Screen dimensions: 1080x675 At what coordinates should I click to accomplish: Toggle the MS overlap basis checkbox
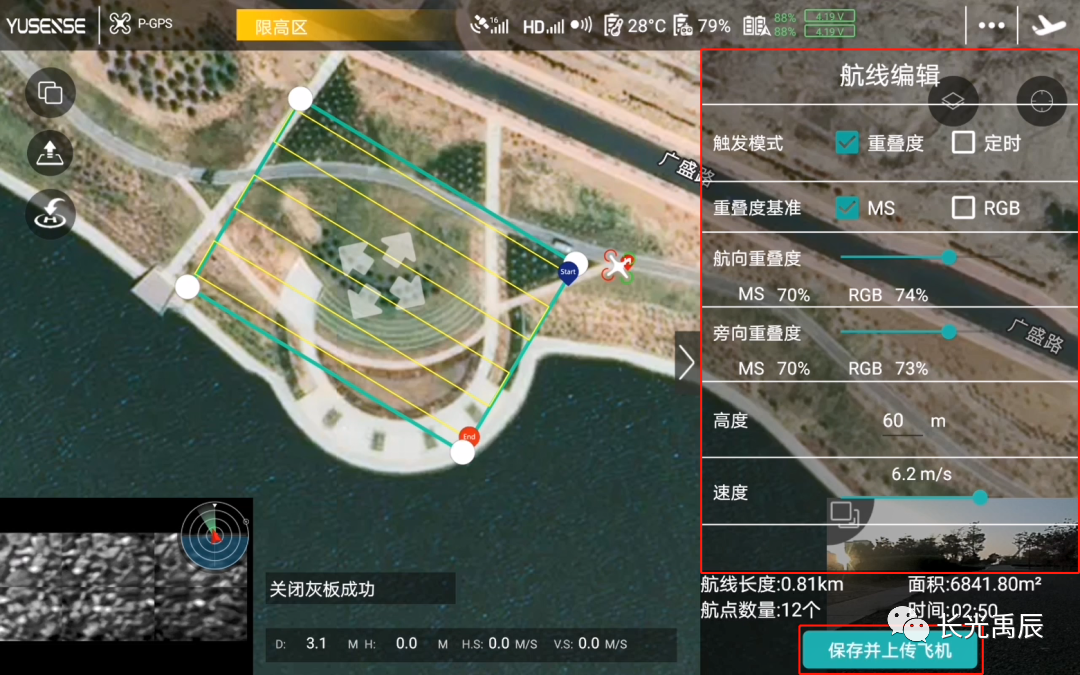[848, 208]
